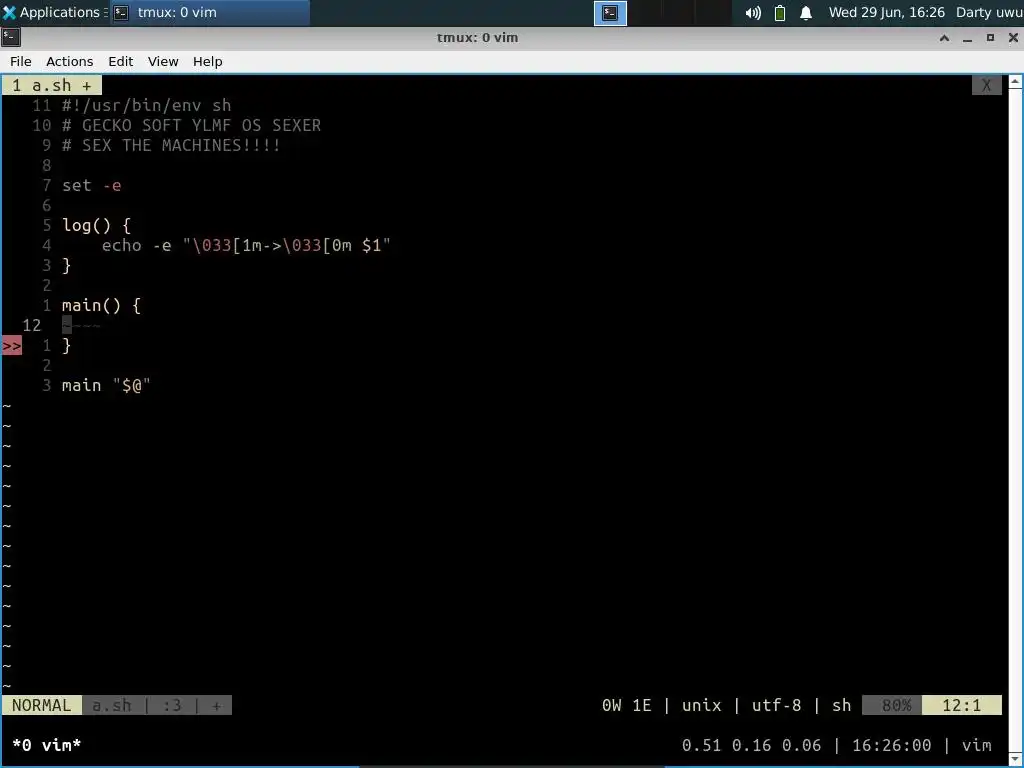This screenshot has height=768, width=1024.
Task: Click the NORMAL mode indicator in statusline
Action: coord(41,705)
